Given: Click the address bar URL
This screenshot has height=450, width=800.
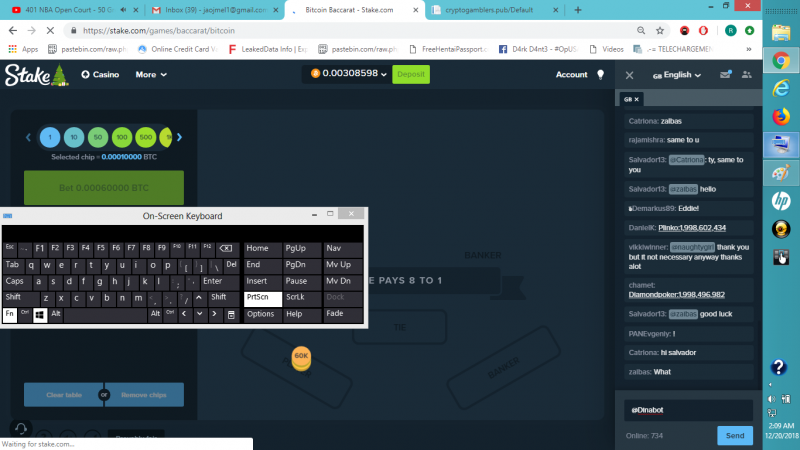Looking at the screenshot, I should [x=159, y=31].
